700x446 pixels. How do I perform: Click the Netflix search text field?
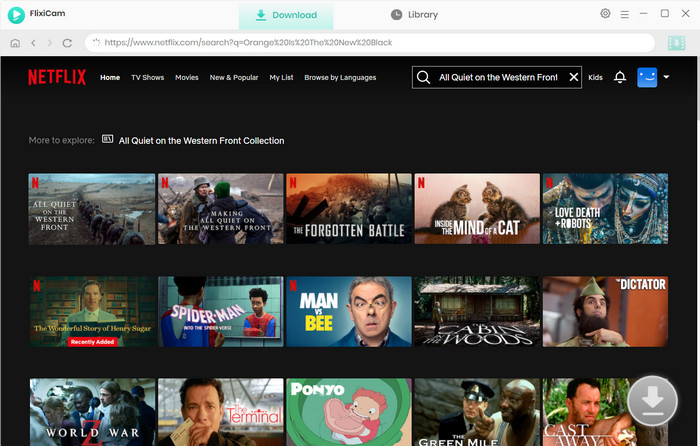pyautogui.click(x=498, y=77)
